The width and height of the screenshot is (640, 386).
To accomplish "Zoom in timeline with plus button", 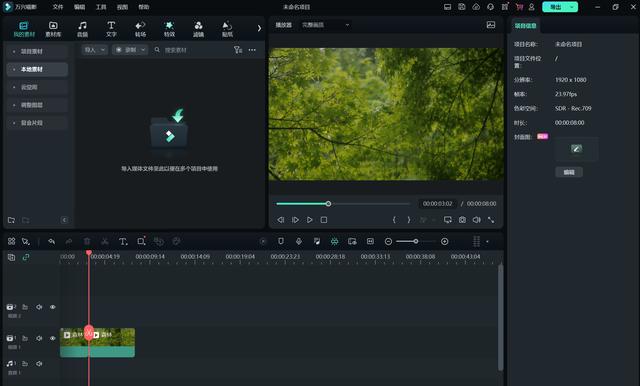I will click(444, 242).
